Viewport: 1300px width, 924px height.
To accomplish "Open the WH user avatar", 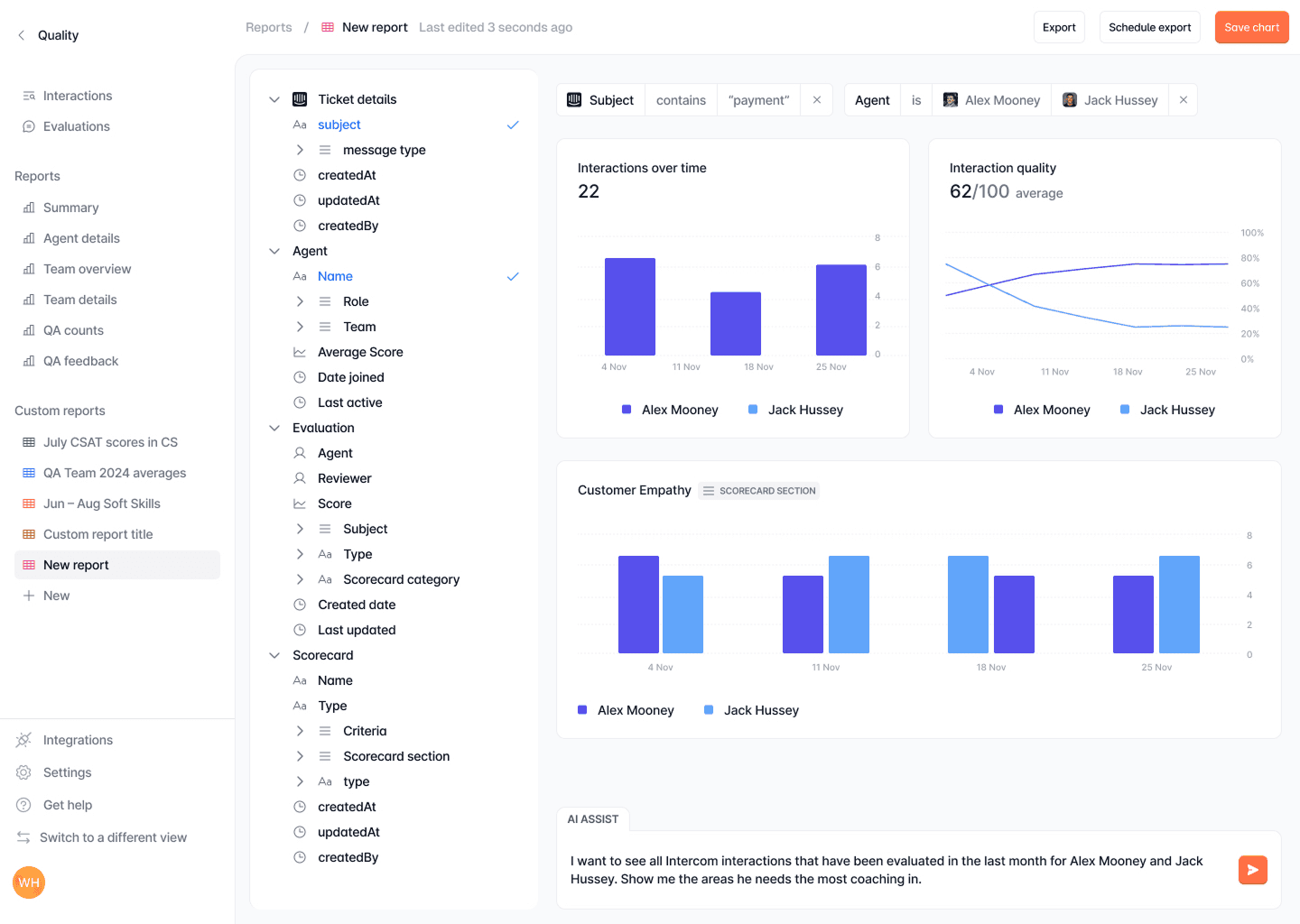I will point(29,882).
